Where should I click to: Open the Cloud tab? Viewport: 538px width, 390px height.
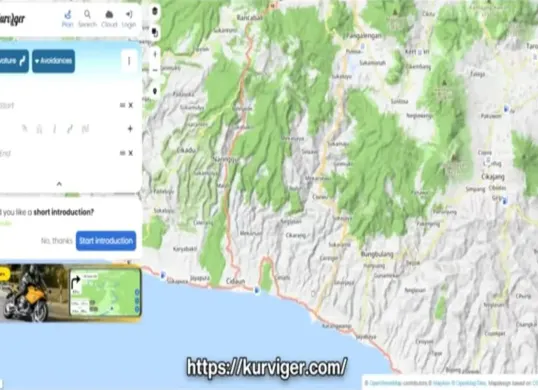(109, 19)
